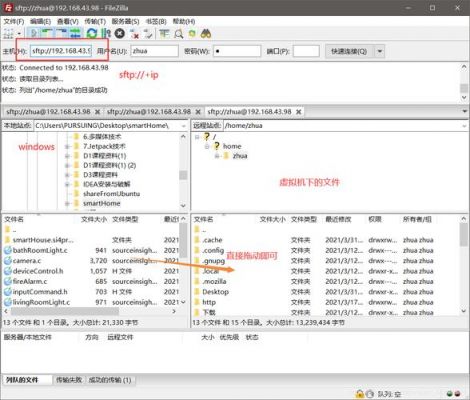The height and width of the screenshot is (400, 470).
Task: Disconnect from the server icon
Action: (134, 33)
